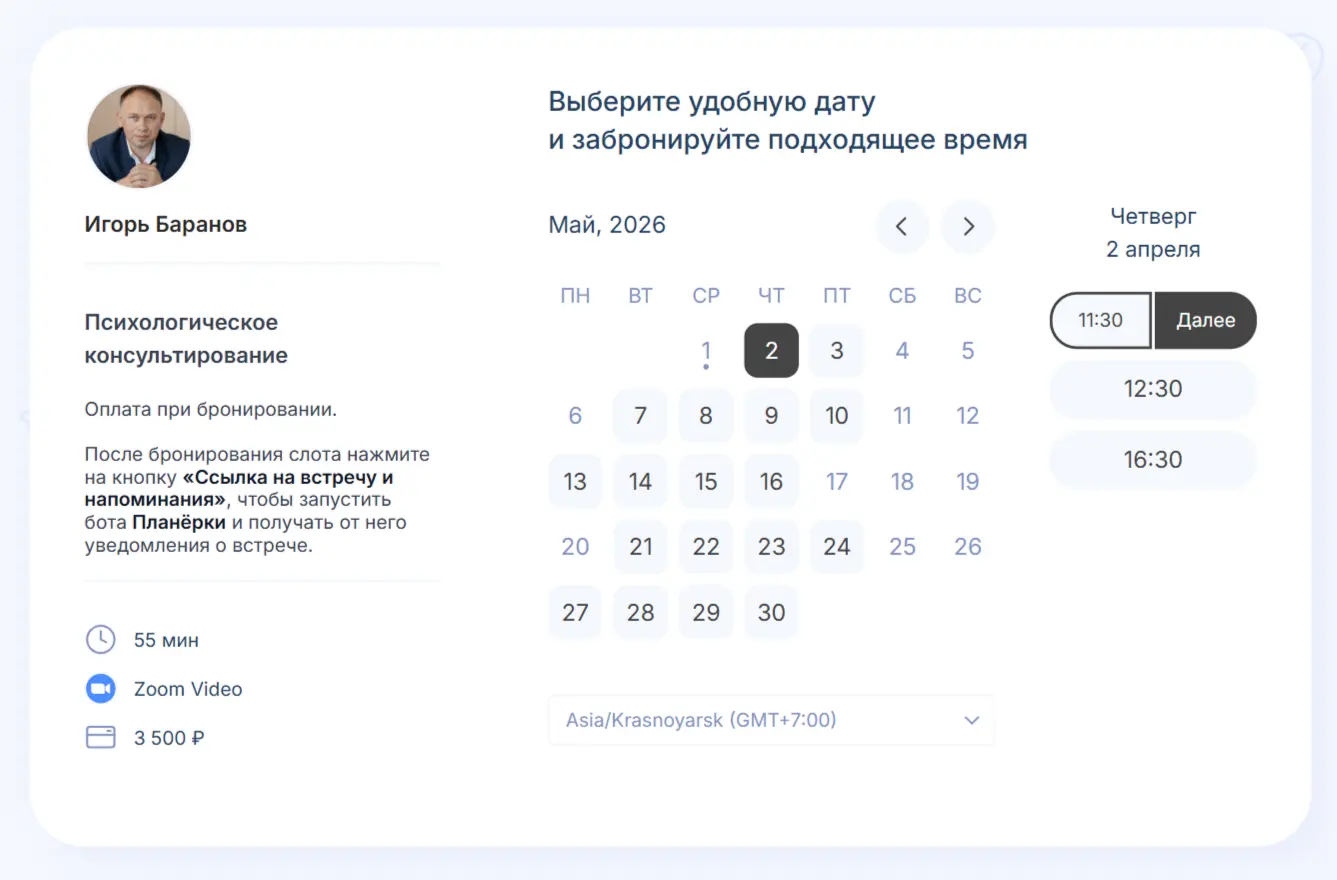Pick date 16 in the calendar
1337x880 pixels.
tap(771, 481)
